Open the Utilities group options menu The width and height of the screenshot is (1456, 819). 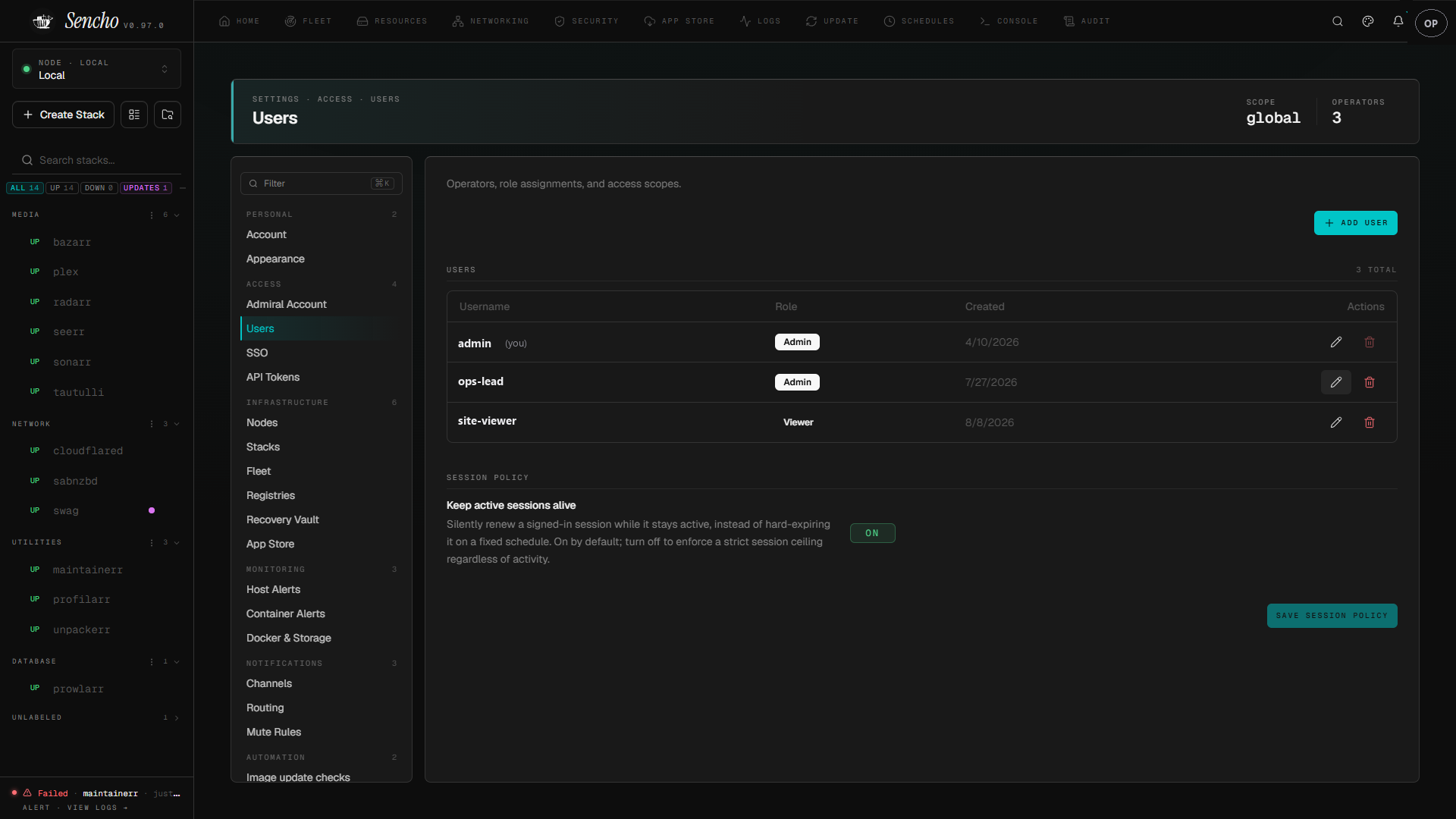tap(152, 542)
